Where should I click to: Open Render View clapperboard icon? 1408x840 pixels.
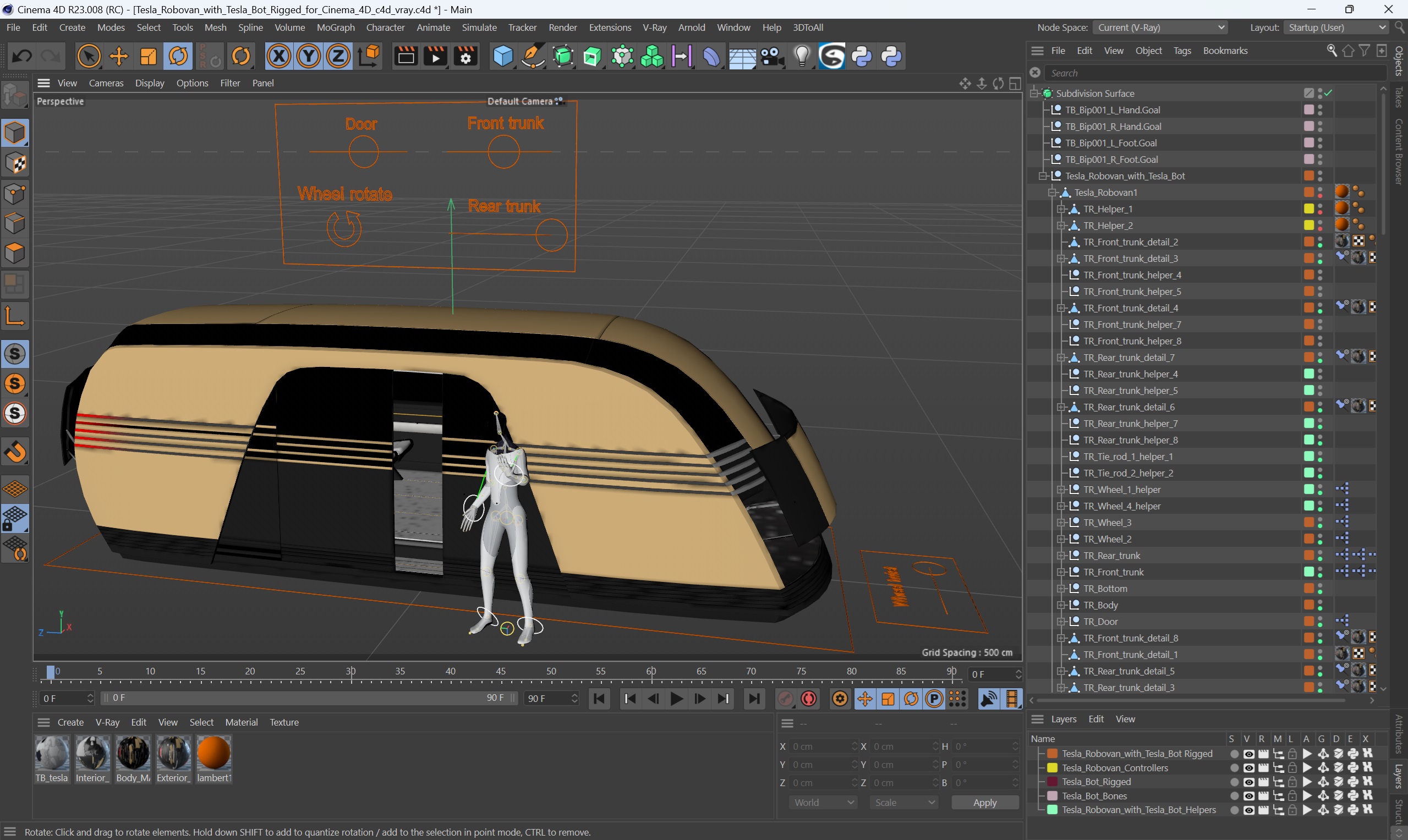click(406, 56)
